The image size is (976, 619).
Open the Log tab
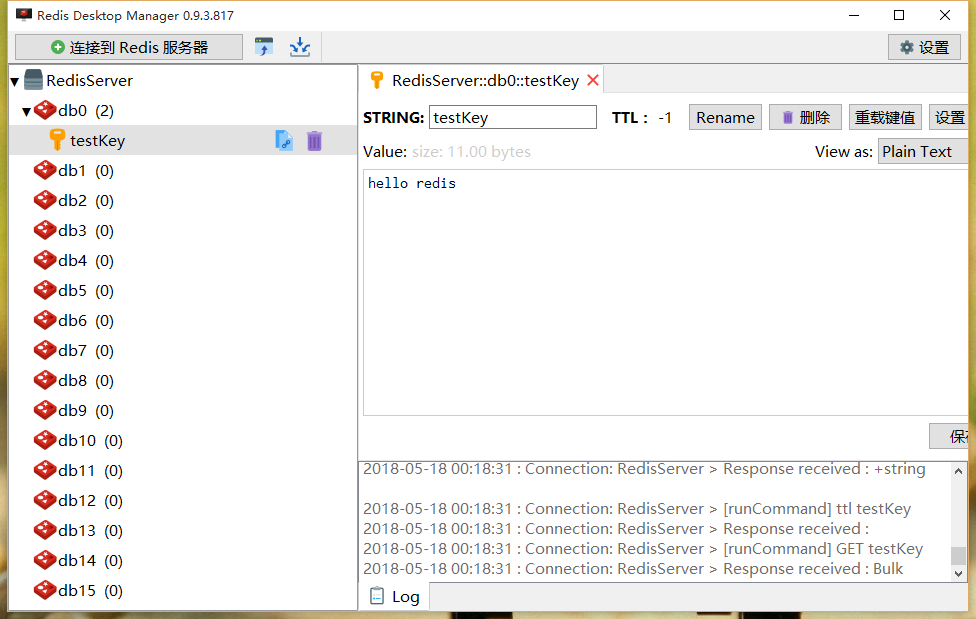[x=395, y=597]
